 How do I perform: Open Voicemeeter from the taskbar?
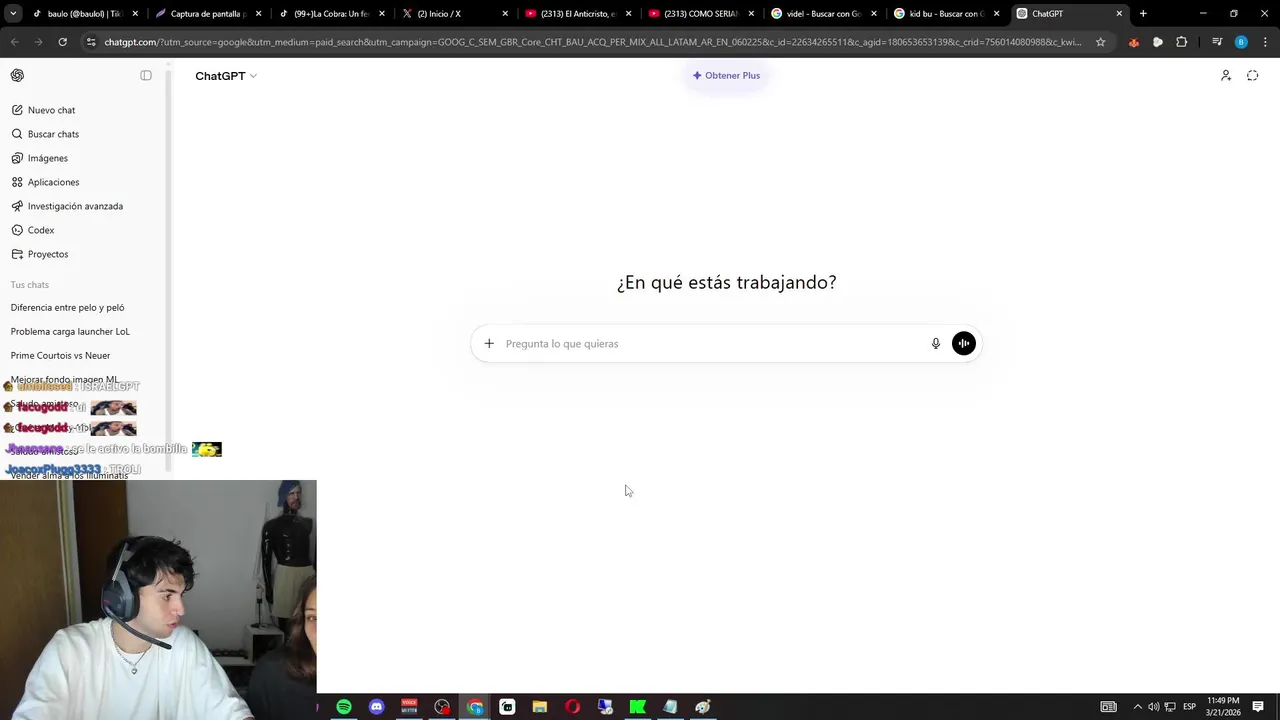point(409,707)
